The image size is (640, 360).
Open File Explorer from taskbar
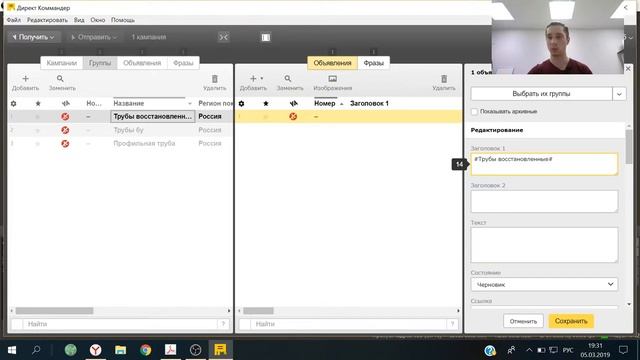120,350
